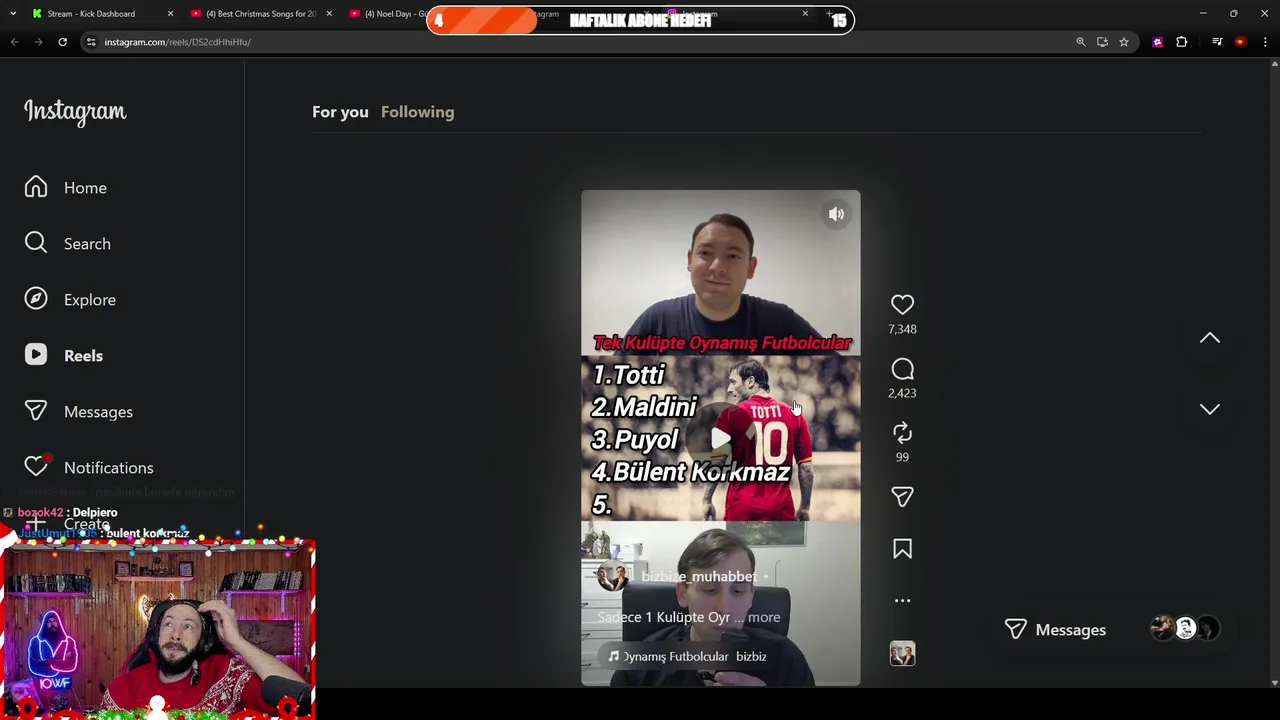
Task: Open the bizbize_muhabbet profile link
Action: [698, 576]
